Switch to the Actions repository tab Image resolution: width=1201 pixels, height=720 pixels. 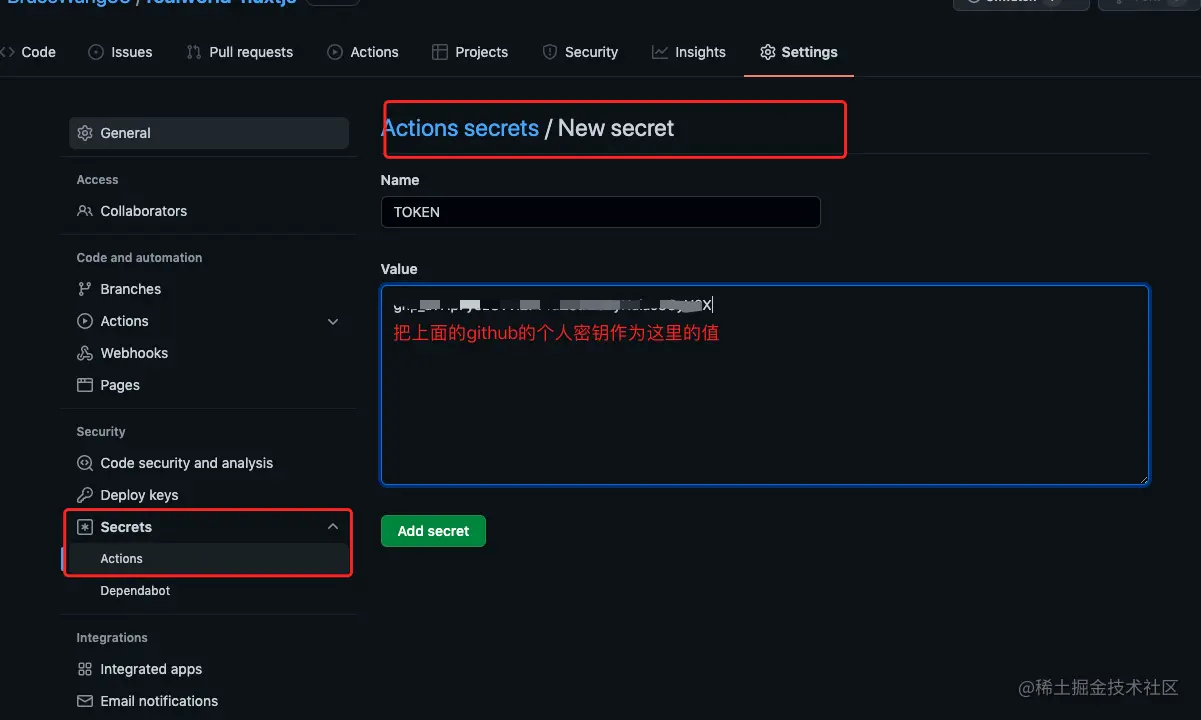363,52
